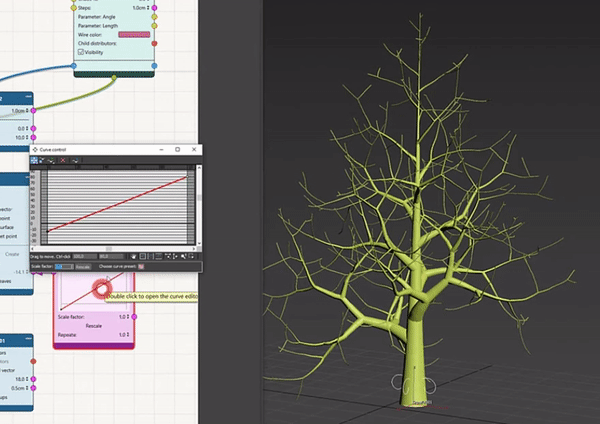
Task: Click the pan hand icon in Curve control
Action: click(133, 256)
